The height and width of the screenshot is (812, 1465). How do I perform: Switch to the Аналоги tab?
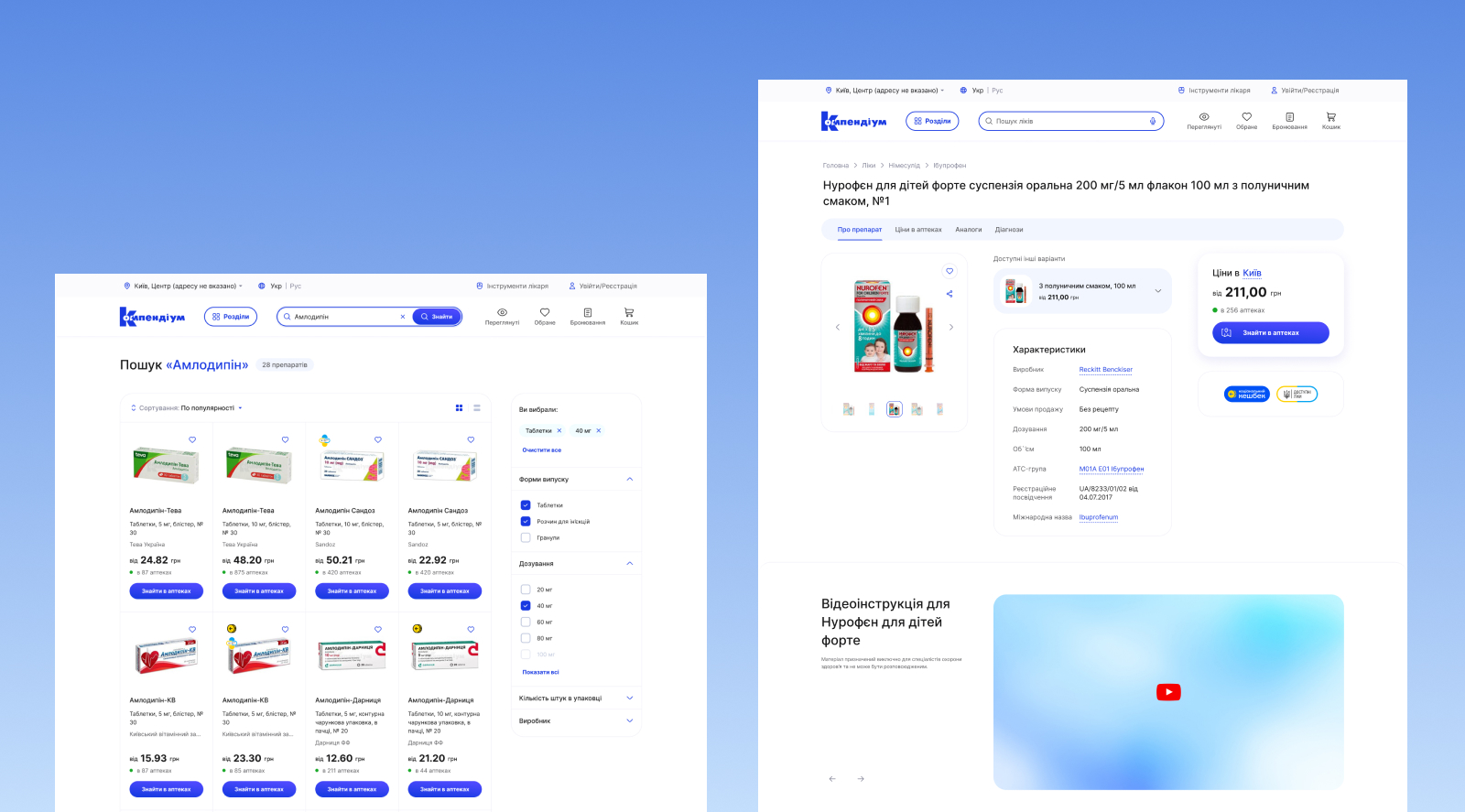969,230
